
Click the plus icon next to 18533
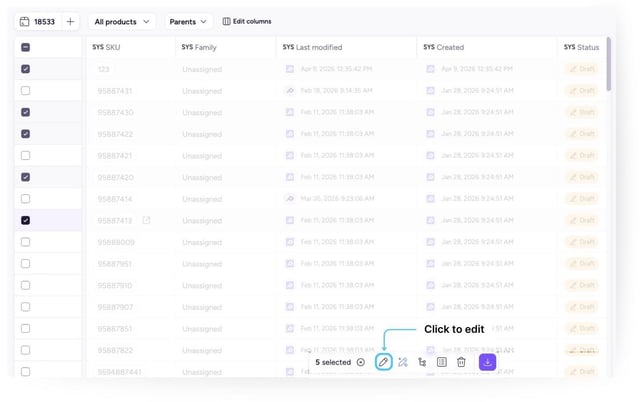pyautogui.click(x=70, y=21)
